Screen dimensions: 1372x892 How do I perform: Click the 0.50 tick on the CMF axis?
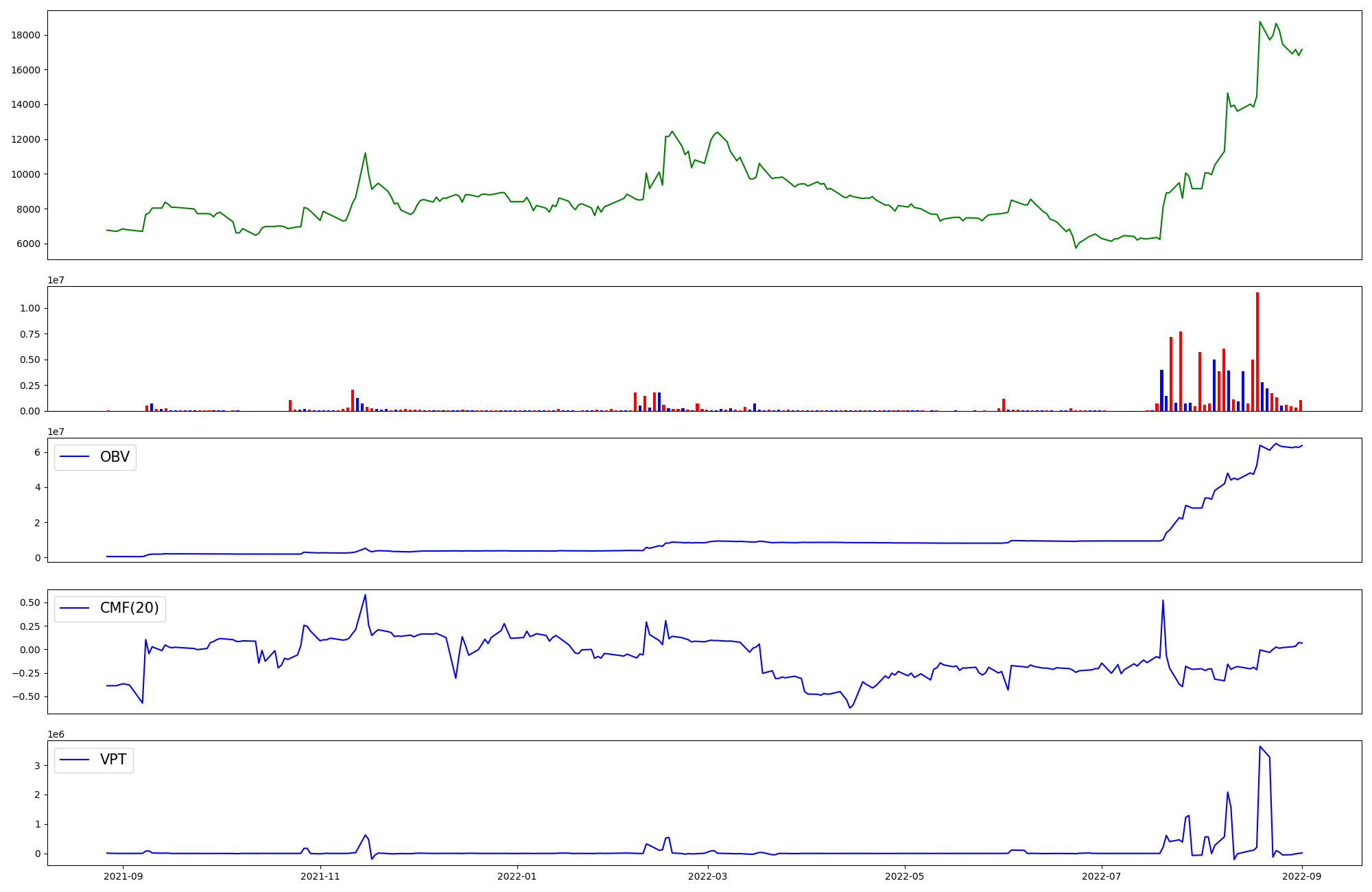(30, 602)
